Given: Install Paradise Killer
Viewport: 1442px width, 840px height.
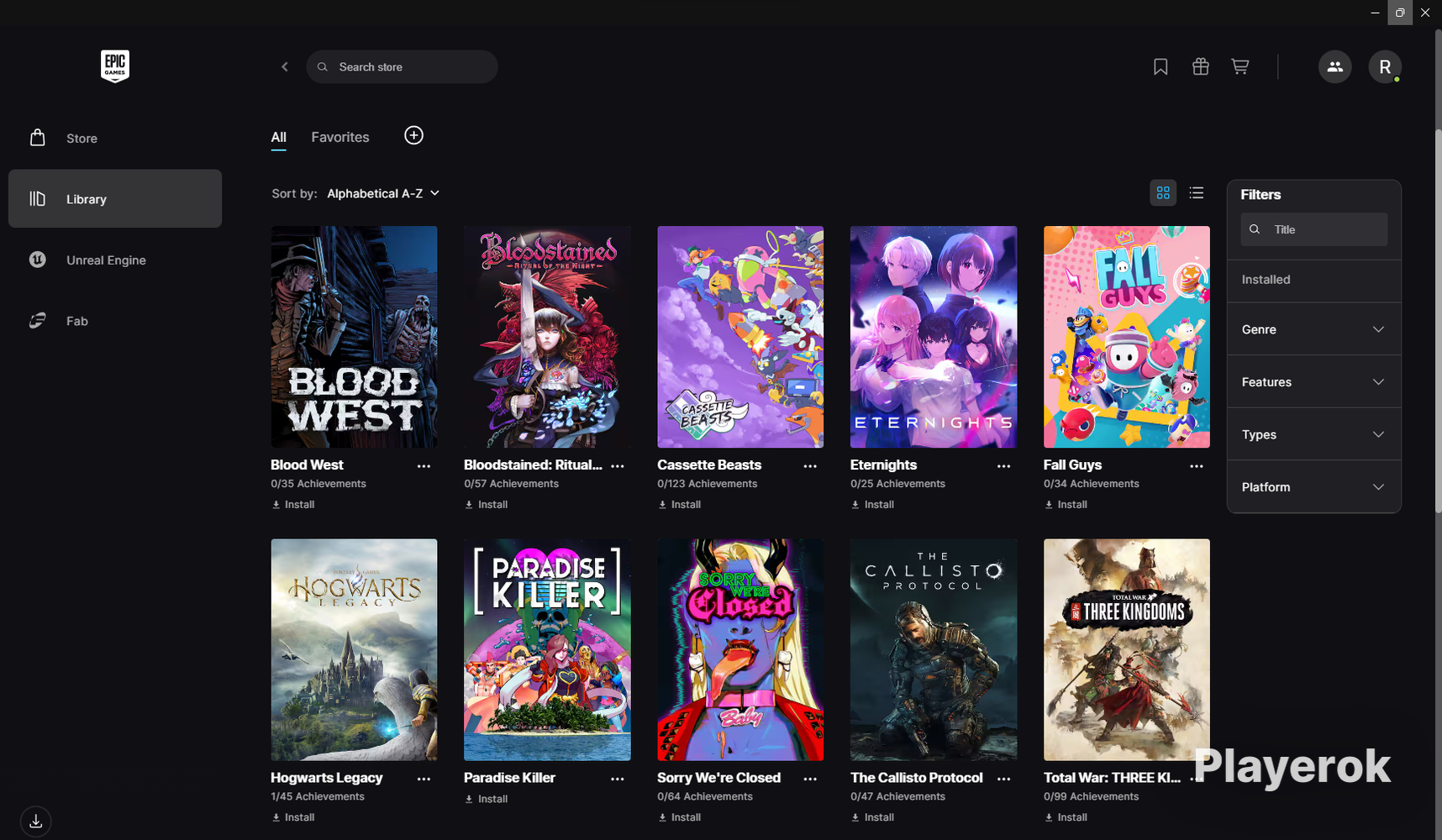Looking at the screenshot, I should click(487, 799).
